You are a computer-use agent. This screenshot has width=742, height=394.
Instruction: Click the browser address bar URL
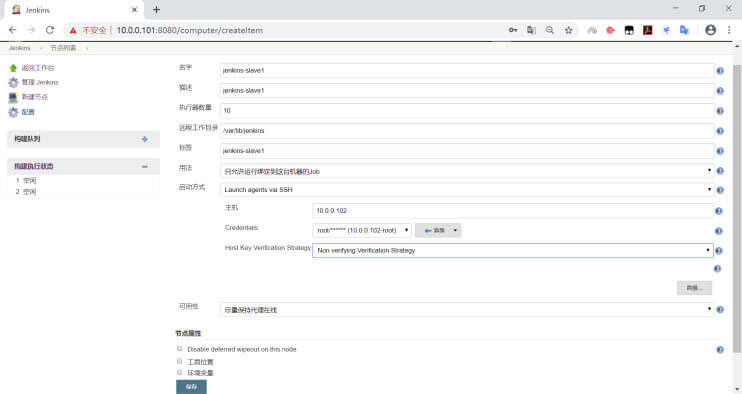pyautogui.click(x=189, y=30)
